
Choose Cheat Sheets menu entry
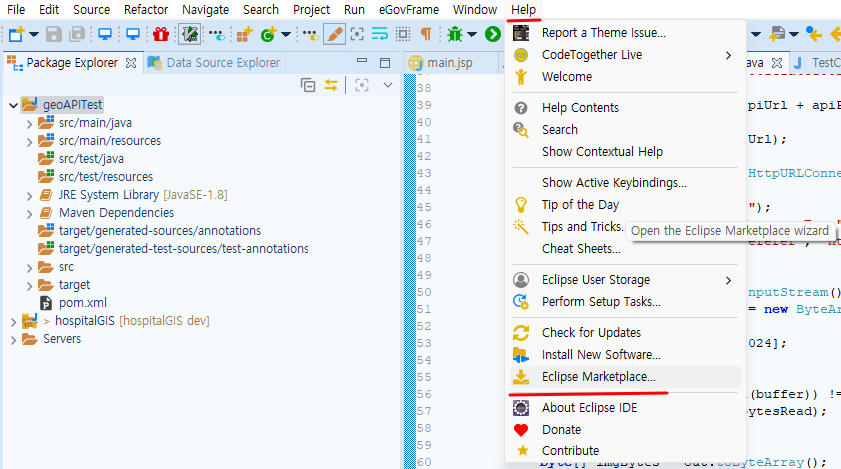[625, 249]
